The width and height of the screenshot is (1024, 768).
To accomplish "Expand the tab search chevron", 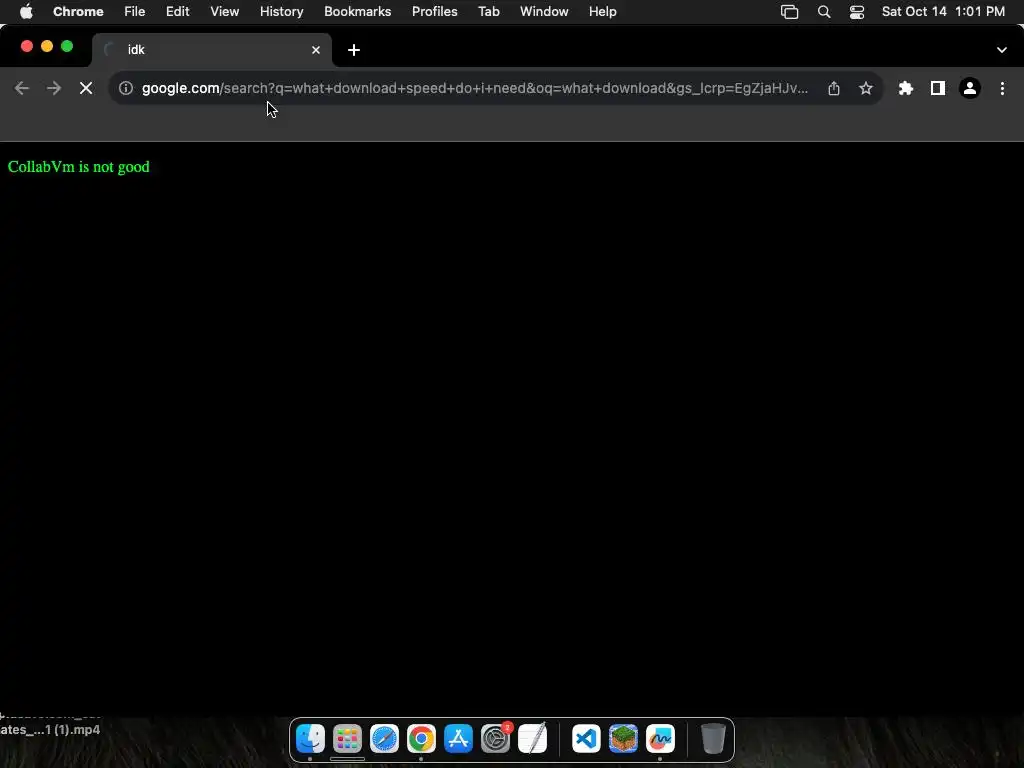I will click(x=1002, y=50).
